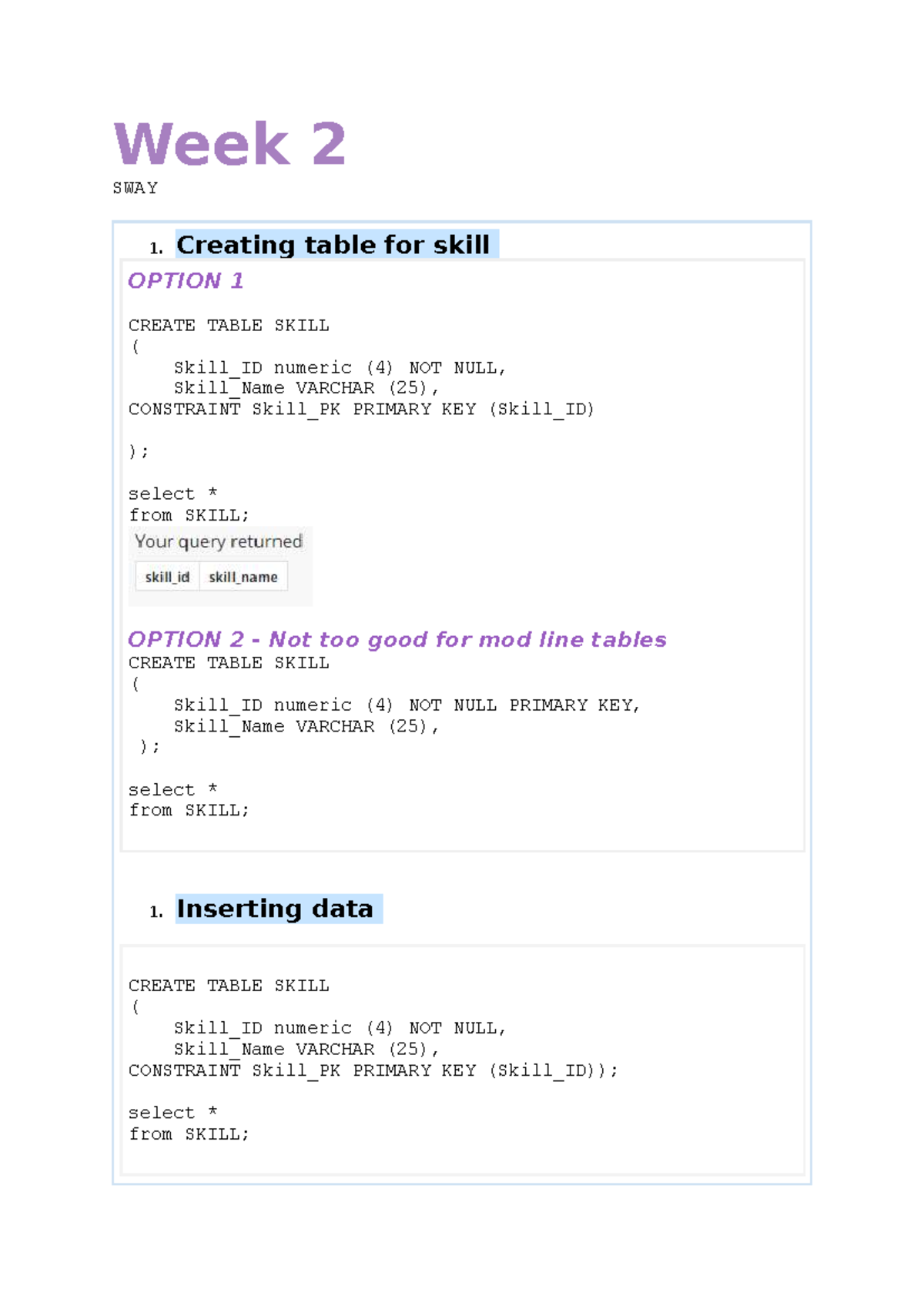Click the "OPTION 1" heading
The height and width of the screenshot is (1306, 924).
(186, 280)
